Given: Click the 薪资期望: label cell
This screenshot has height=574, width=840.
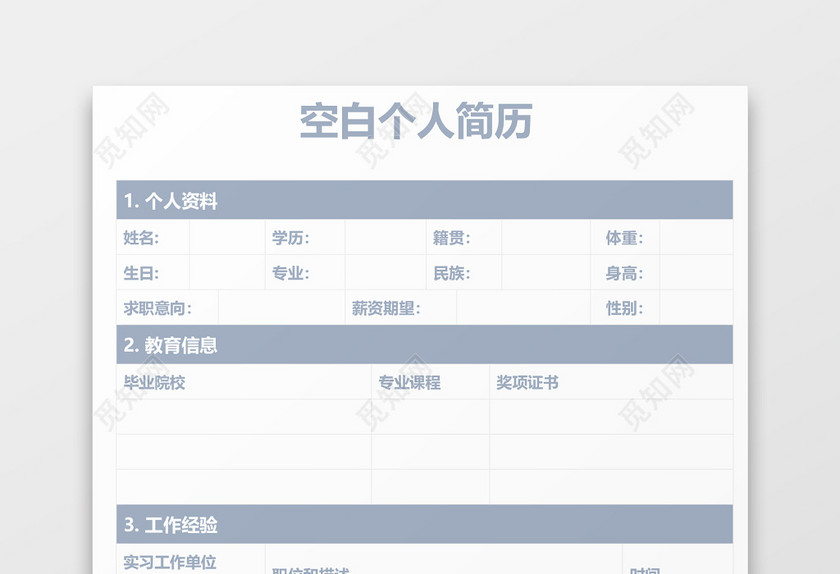Looking at the screenshot, I should pos(401,308).
